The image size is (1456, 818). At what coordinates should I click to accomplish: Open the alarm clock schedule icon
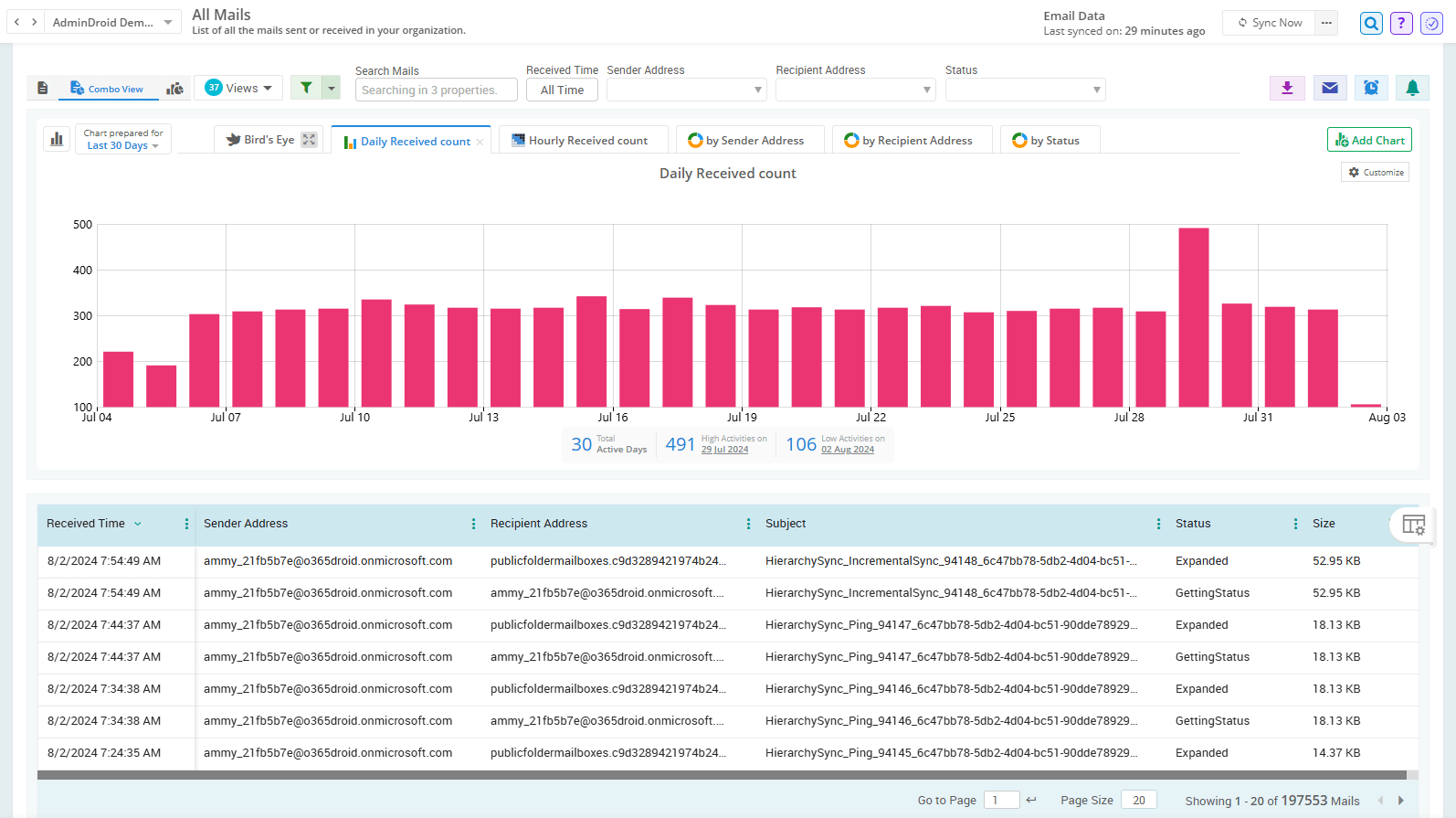[1371, 88]
